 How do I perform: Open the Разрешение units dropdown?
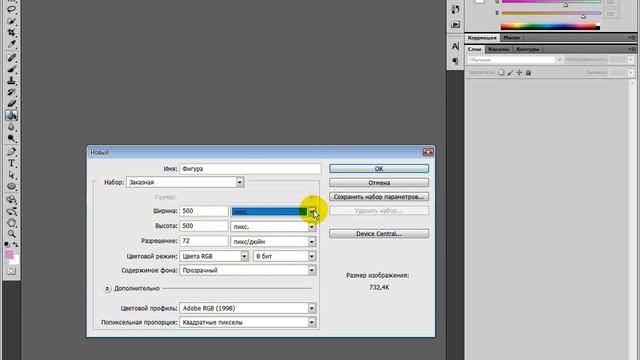[312, 242]
